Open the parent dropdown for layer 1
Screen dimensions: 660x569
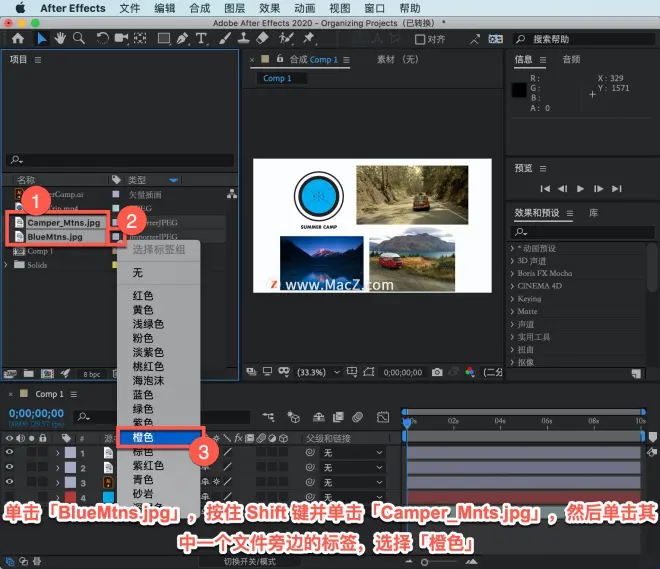(x=352, y=453)
